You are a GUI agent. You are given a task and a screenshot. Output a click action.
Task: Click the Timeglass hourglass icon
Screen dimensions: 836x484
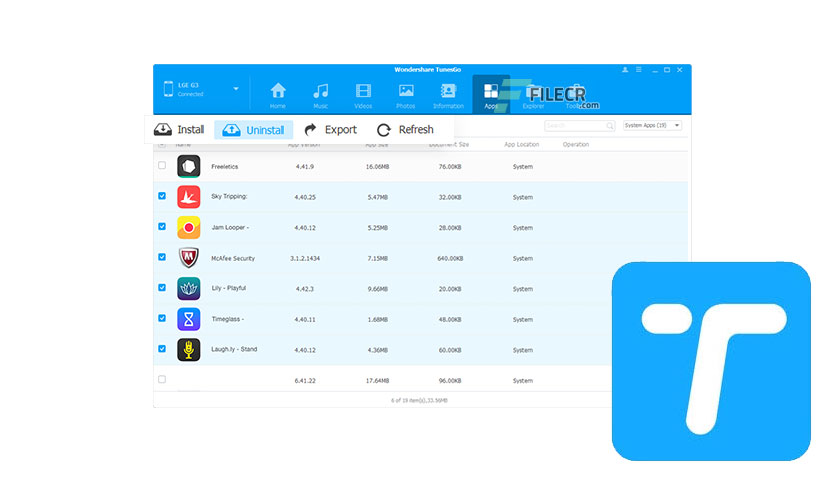click(189, 319)
